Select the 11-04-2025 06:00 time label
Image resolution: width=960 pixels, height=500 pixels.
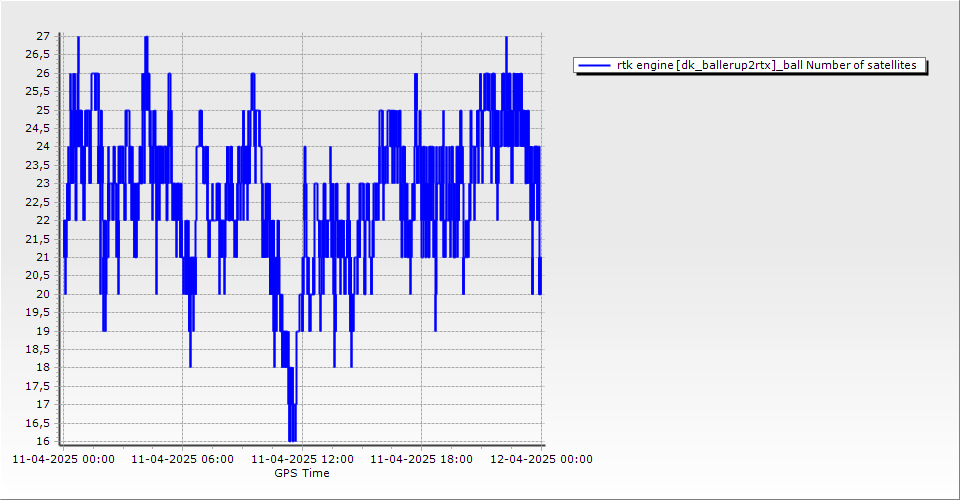182,460
